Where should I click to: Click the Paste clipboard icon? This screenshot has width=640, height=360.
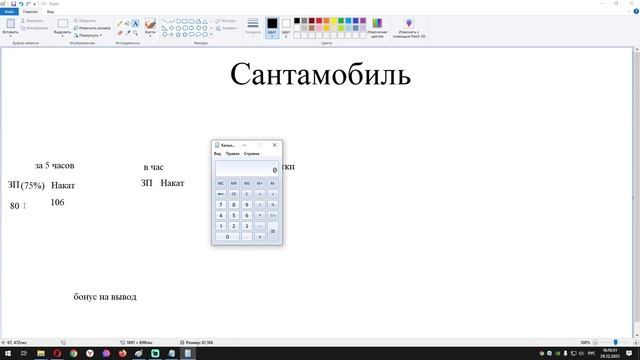pyautogui.click(x=11, y=23)
